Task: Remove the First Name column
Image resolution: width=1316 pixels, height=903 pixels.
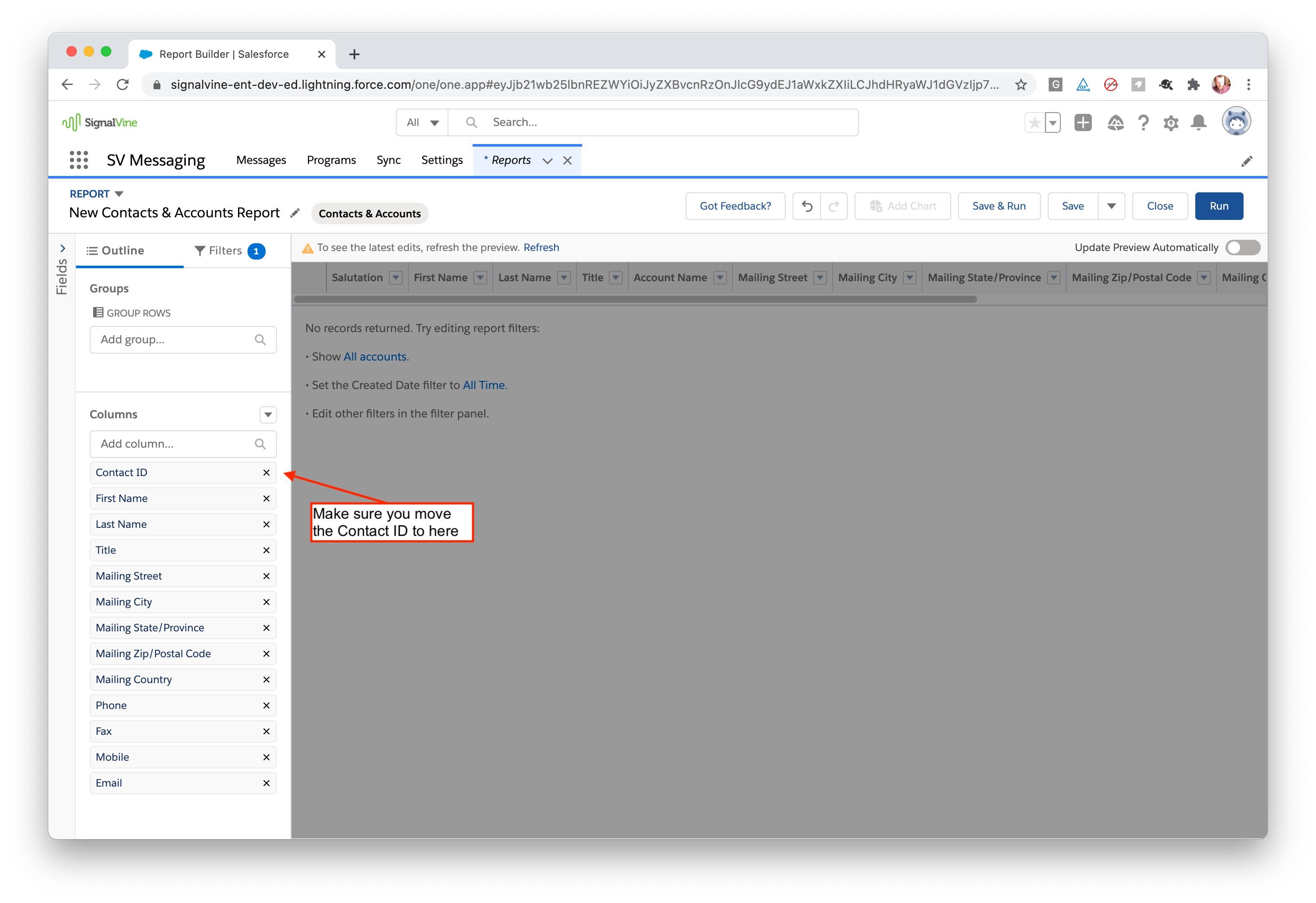Action: [266, 498]
